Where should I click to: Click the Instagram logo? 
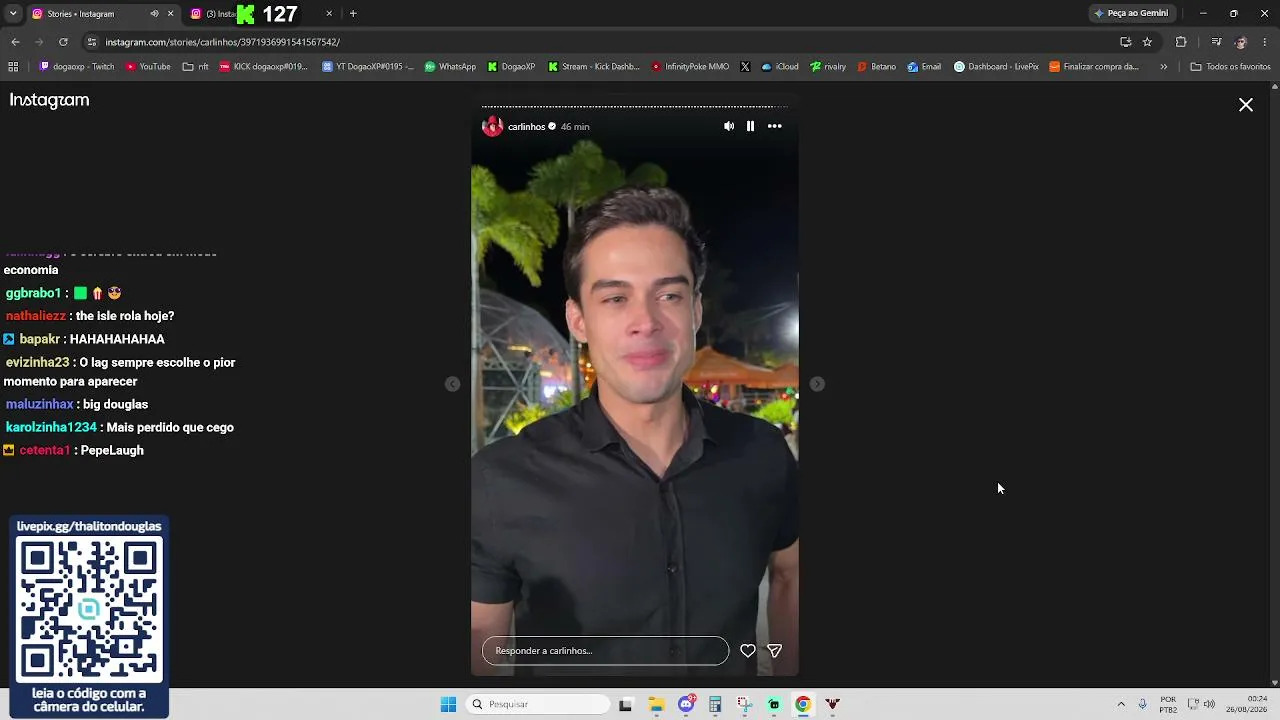[x=49, y=100]
